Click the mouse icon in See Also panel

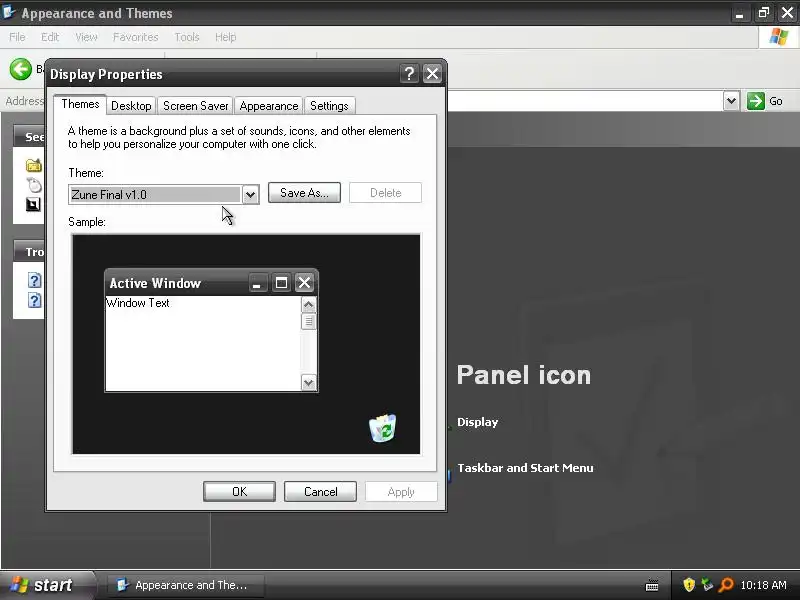[x=34, y=185]
